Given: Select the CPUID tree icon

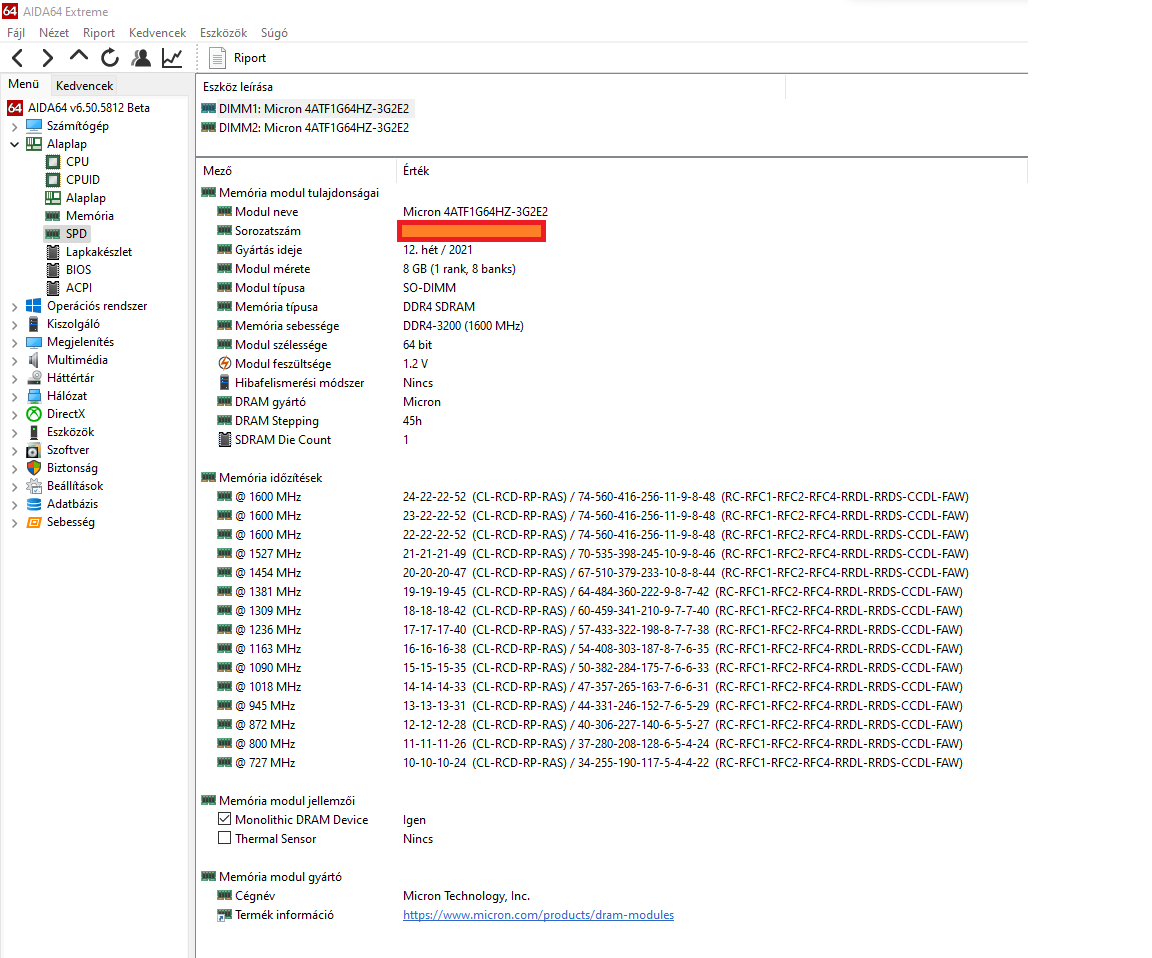Looking at the screenshot, I should point(53,180).
